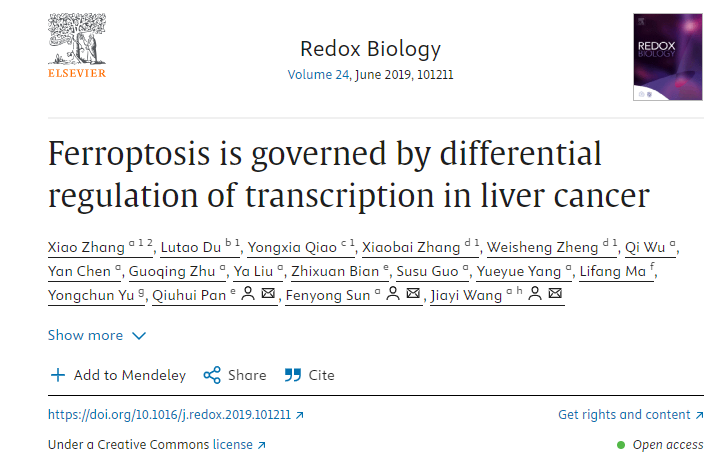Expand the Show more section

pyautogui.click(x=97, y=335)
